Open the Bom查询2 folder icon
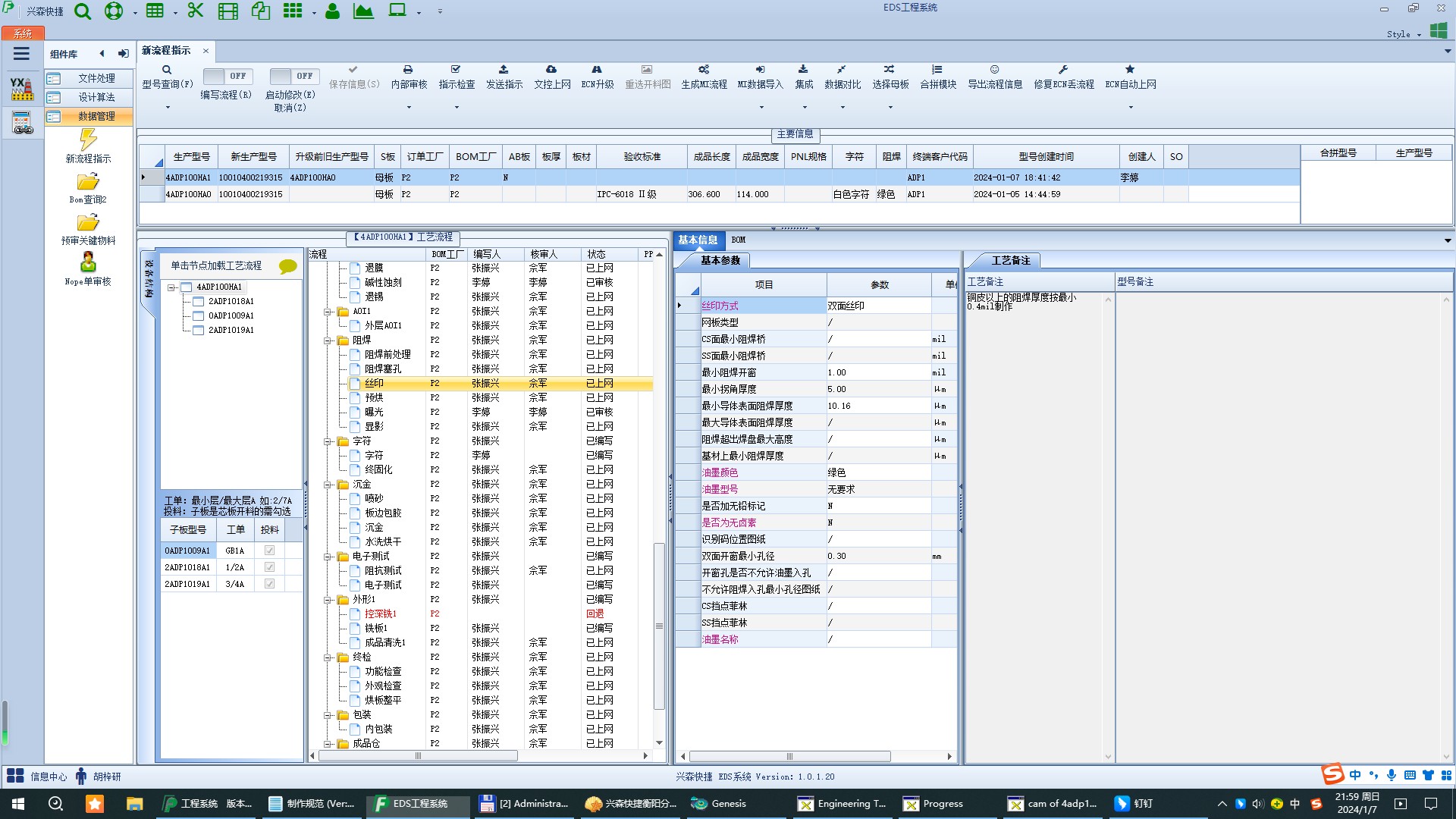Screen dimensions: 1456x819 [x=88, y=182]
